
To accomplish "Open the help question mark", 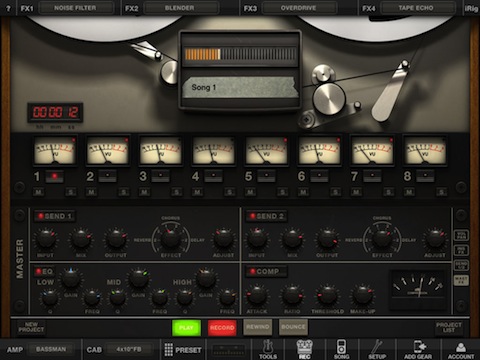I will (8, 8).
